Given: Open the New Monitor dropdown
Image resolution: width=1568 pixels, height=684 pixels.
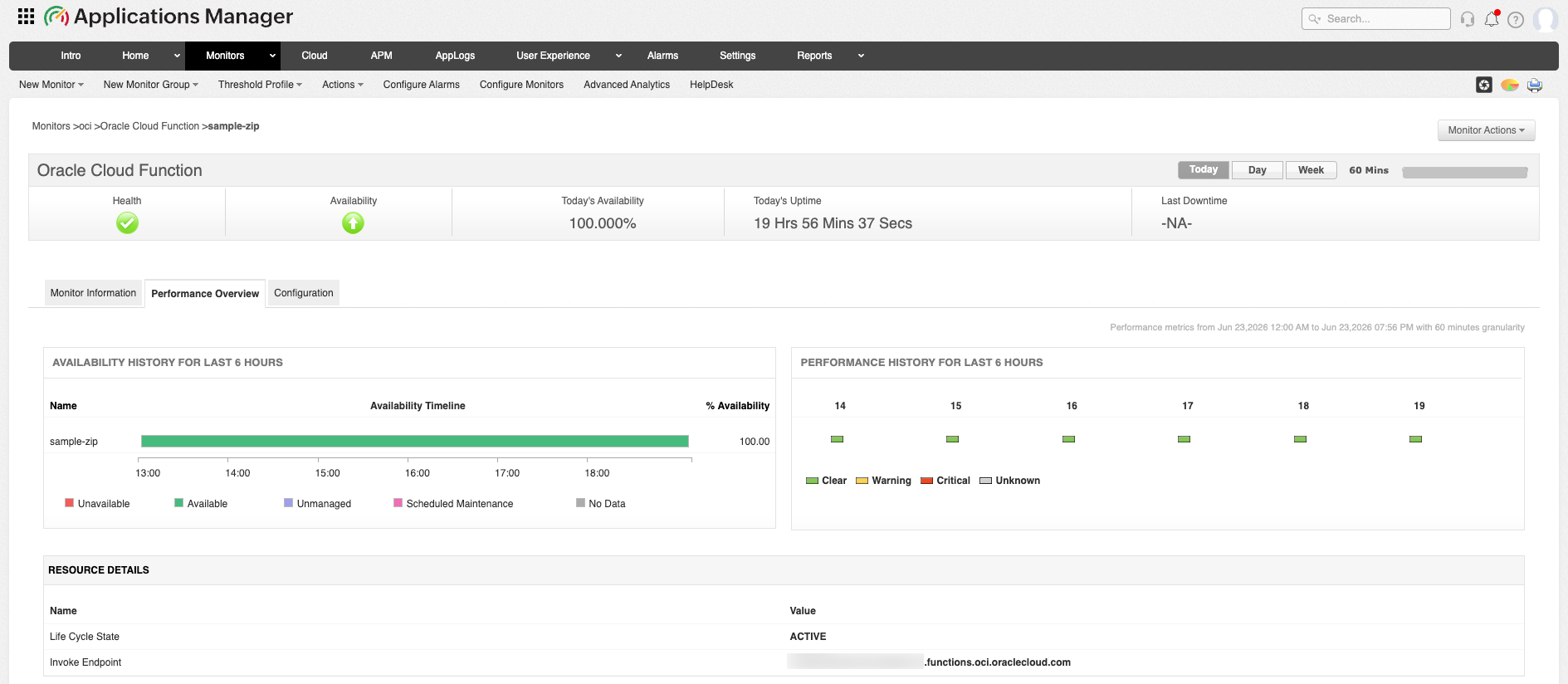Looking at the screenshot, I should pyautogui.click(x=51, y=85).
